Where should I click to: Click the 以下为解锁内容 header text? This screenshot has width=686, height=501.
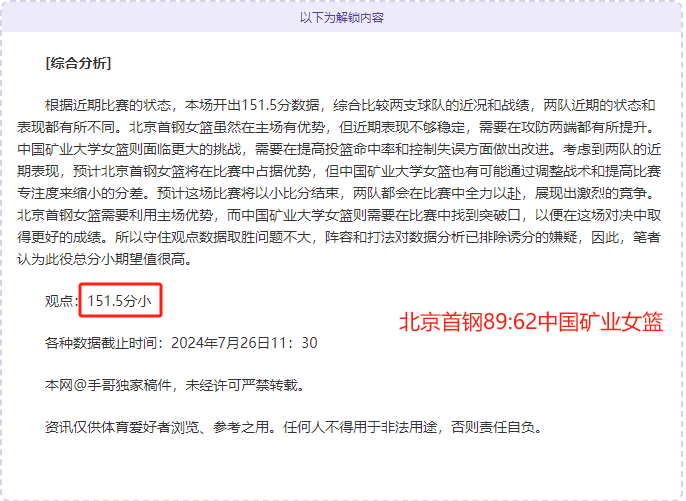(342, 18)
